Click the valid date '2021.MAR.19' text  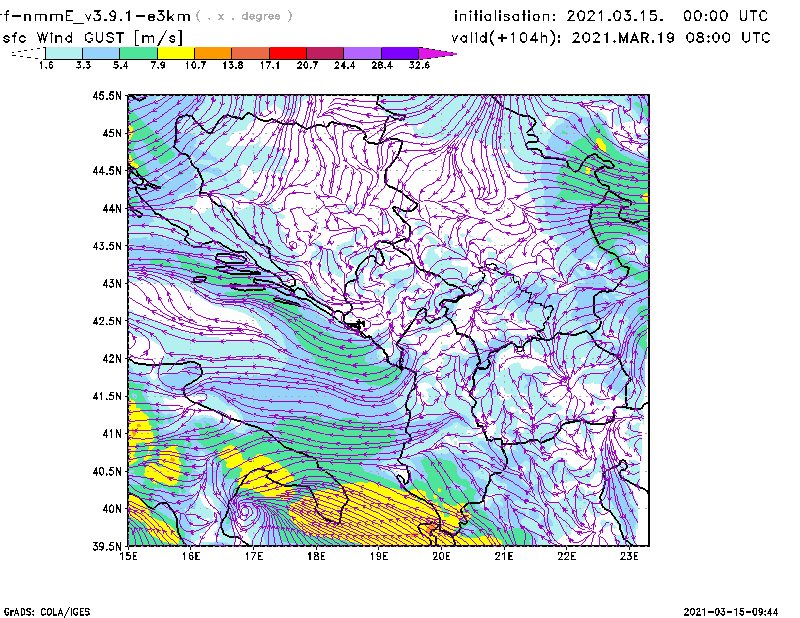[x=623, y=38]
